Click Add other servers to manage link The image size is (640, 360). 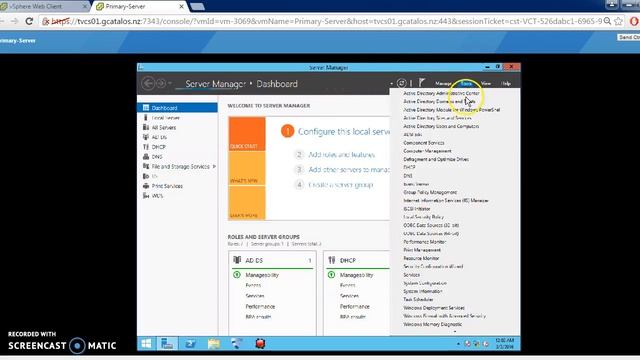click(349, 169)
